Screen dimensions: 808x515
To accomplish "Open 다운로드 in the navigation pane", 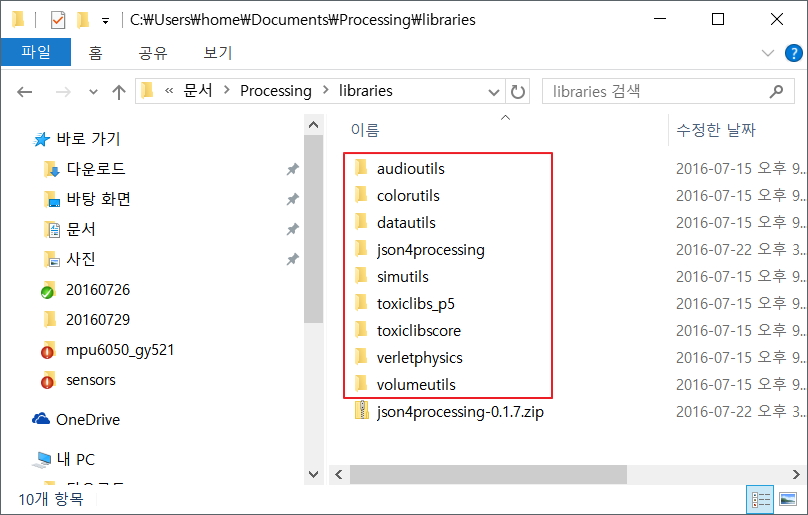I will (96, 169).
